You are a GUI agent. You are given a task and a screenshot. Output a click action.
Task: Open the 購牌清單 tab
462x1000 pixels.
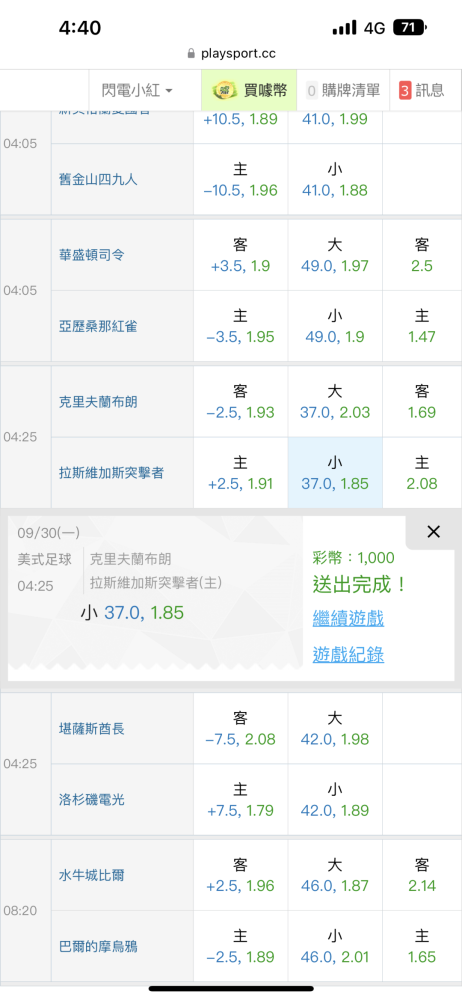(x=343, y=91)
